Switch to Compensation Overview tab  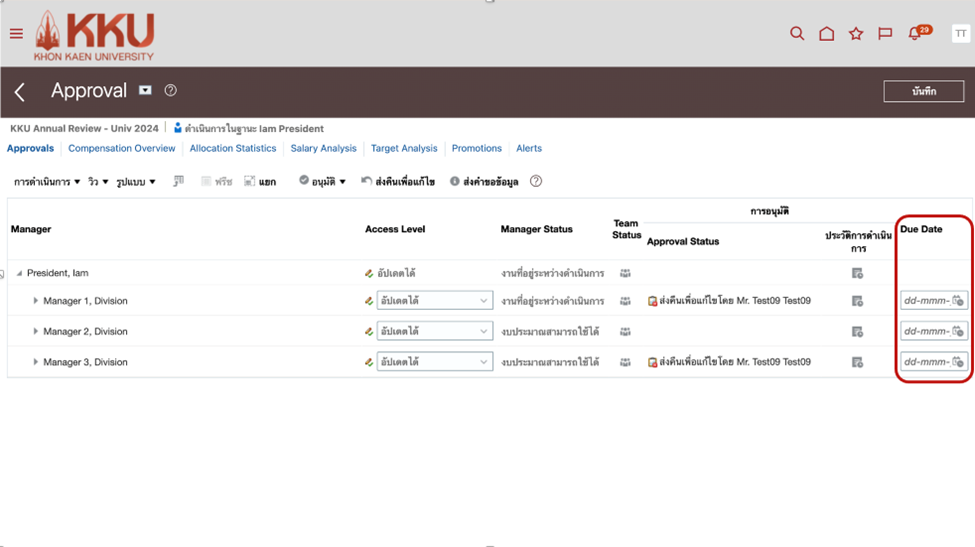[121, 149]
